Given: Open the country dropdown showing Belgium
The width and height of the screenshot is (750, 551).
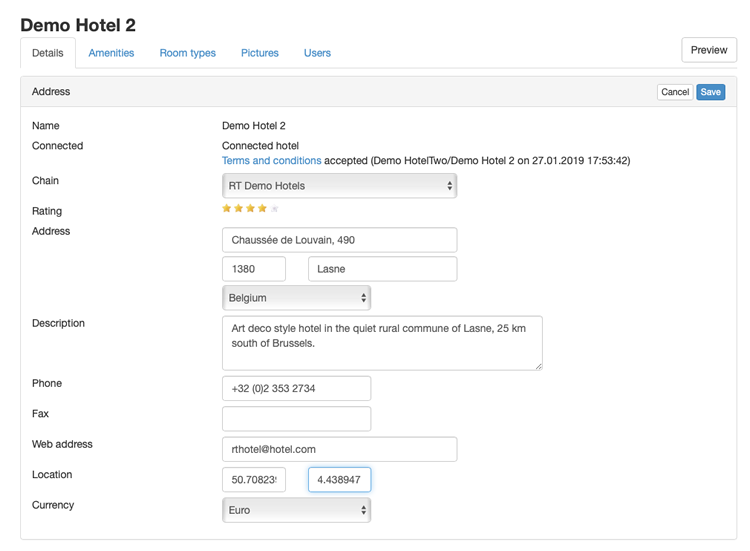Looking at the screenshot, I should 297,298.
